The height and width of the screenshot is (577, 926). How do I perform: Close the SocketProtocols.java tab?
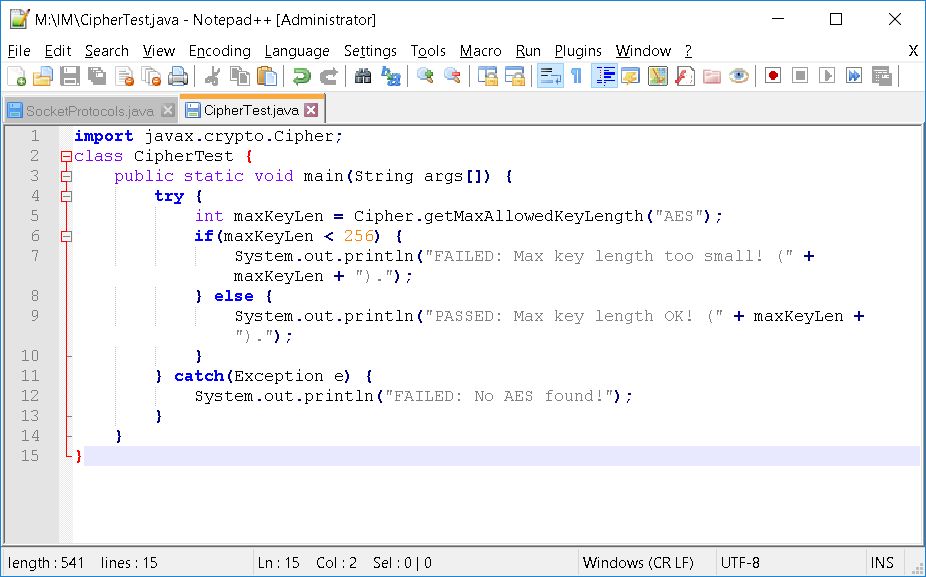coord(168,110)
